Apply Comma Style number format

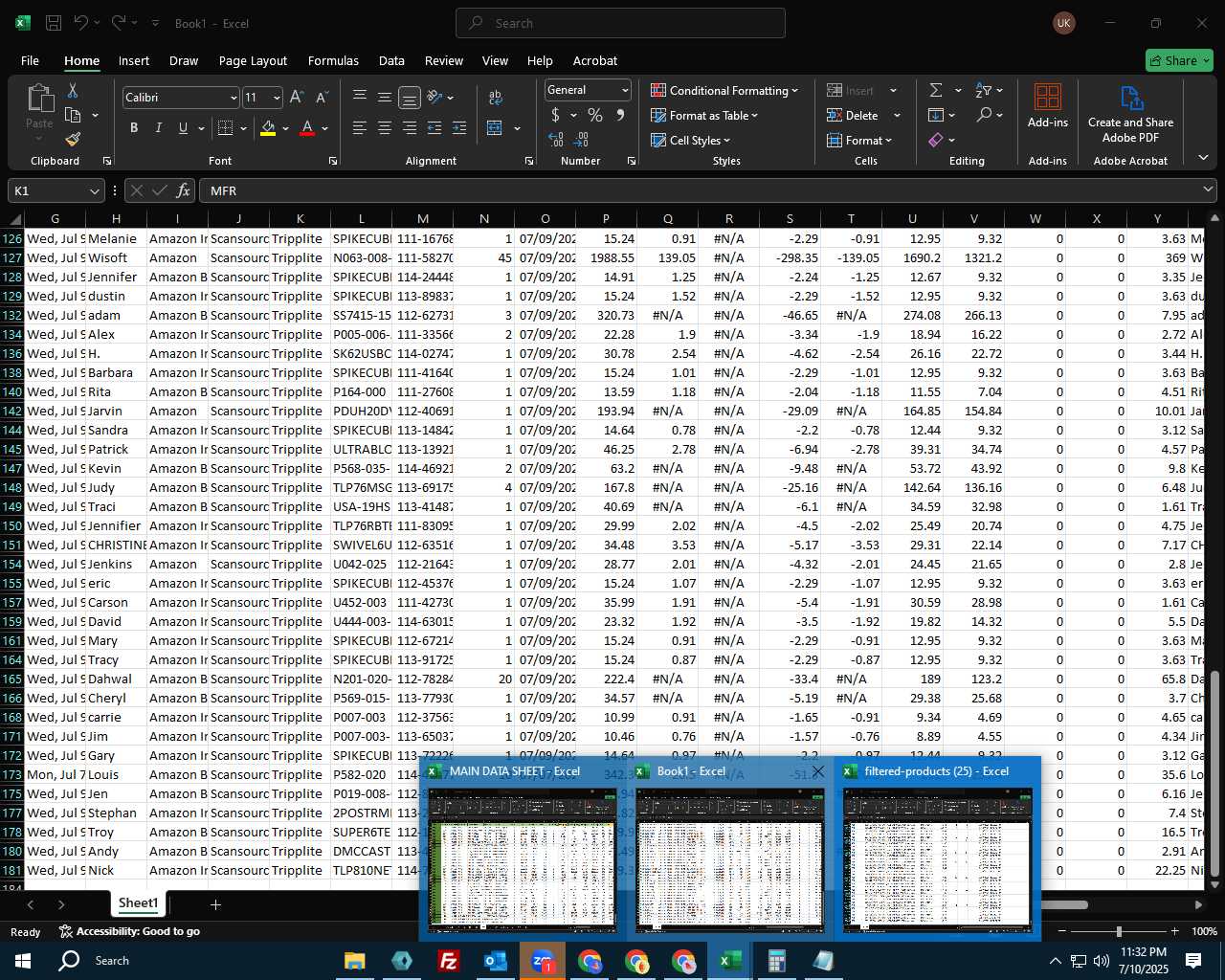tap(620, 115)
